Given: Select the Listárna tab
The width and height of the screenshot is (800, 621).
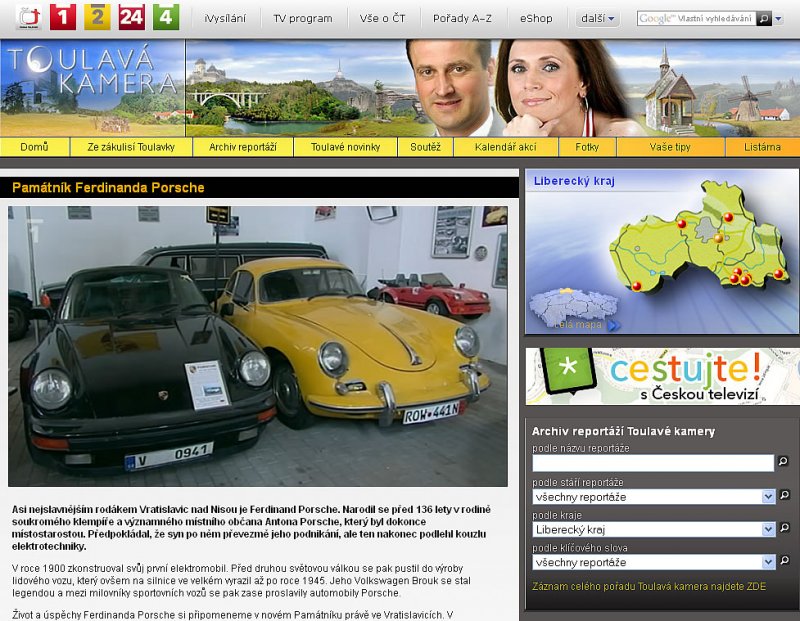Looking at the screenshot, I should [762, 147].
